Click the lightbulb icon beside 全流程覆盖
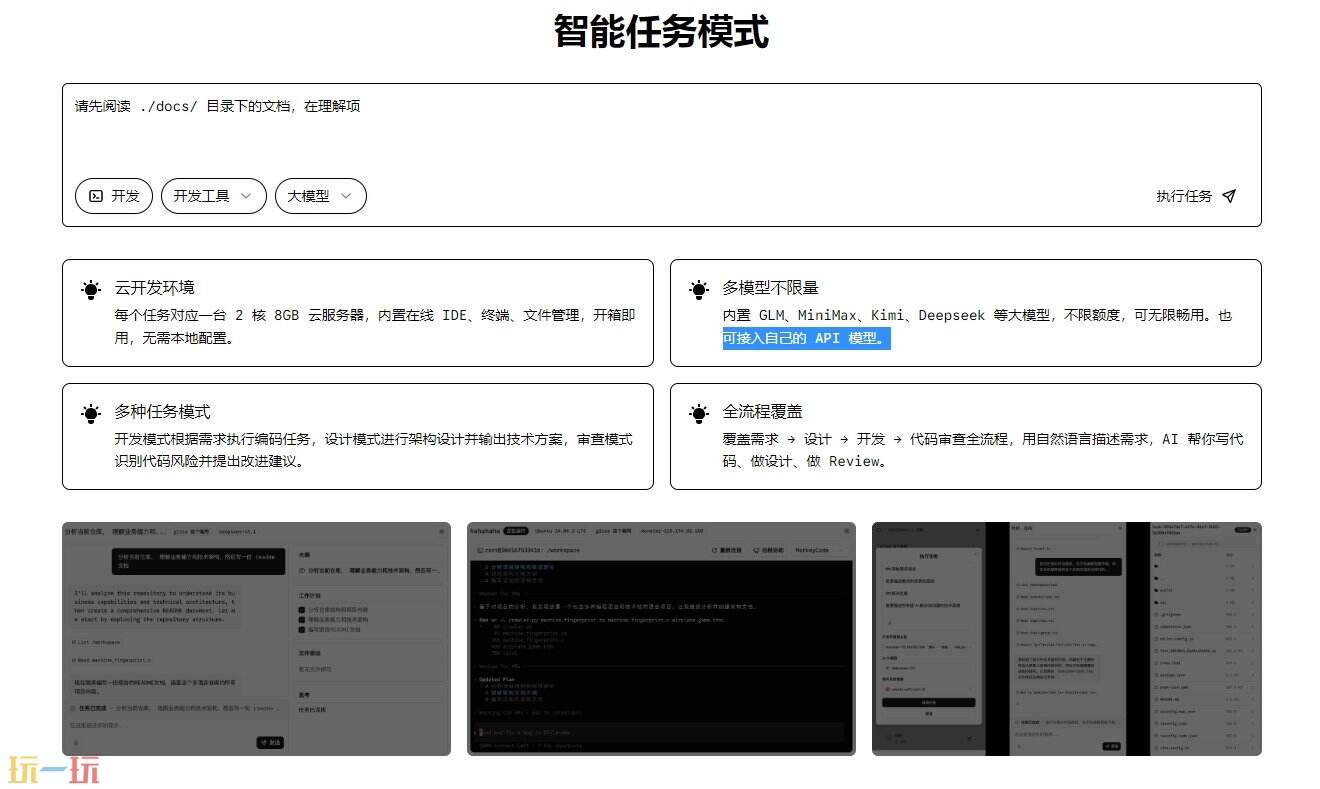This screenshot has width=1320, height=789. point(699,412)
